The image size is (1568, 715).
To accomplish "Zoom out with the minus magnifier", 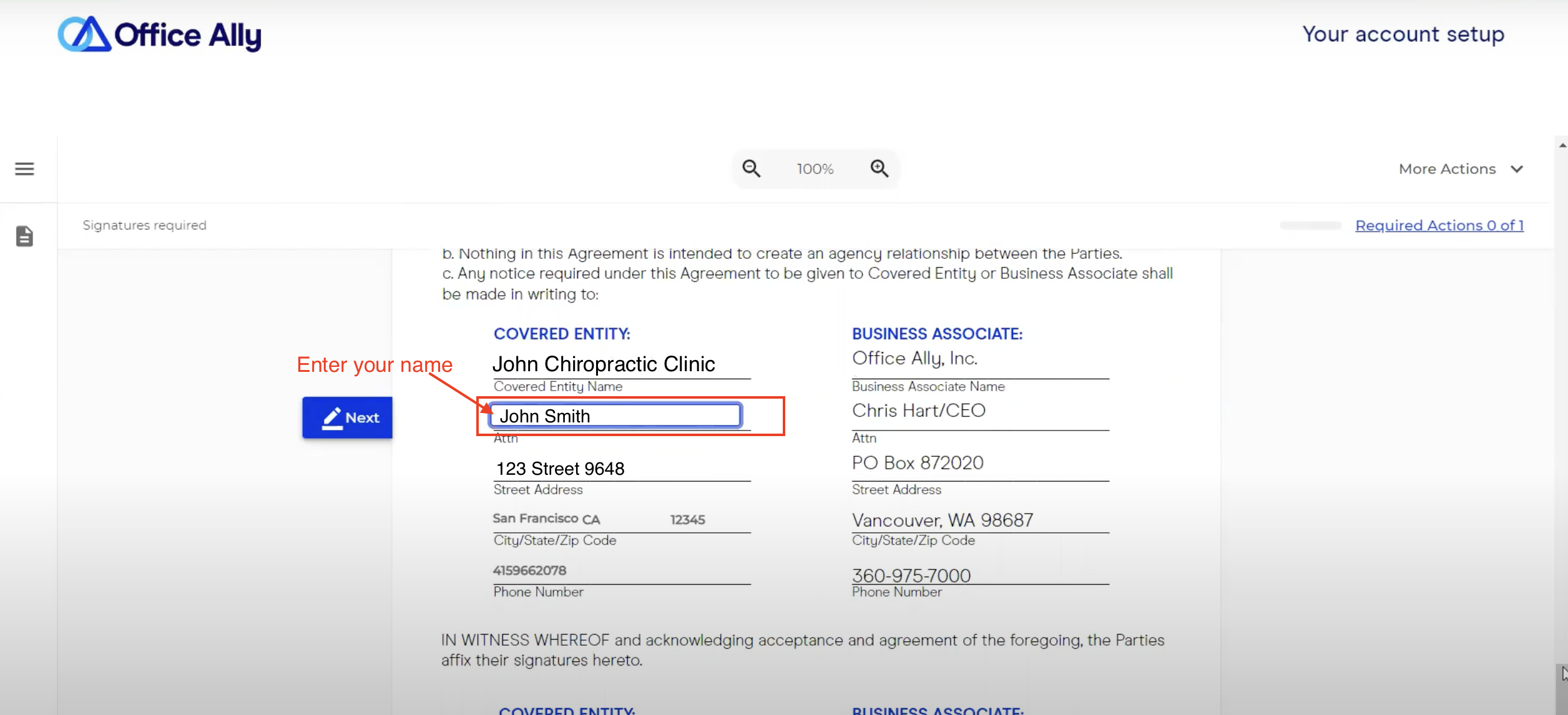I will click(751, 168).
